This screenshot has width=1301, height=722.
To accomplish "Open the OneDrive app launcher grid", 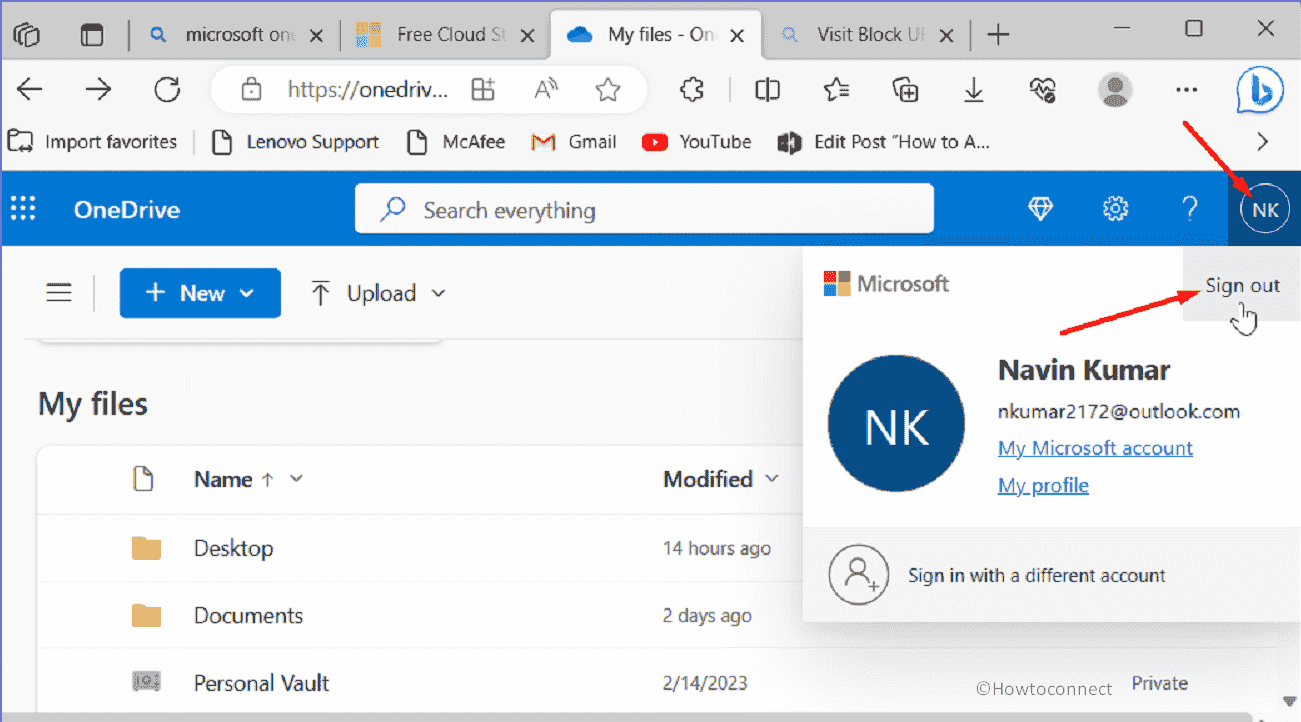I will pos(23,209).
